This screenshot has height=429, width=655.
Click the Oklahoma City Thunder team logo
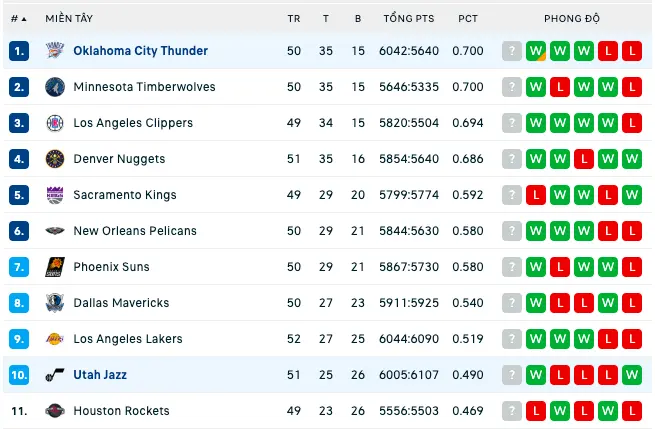point(55,51)
